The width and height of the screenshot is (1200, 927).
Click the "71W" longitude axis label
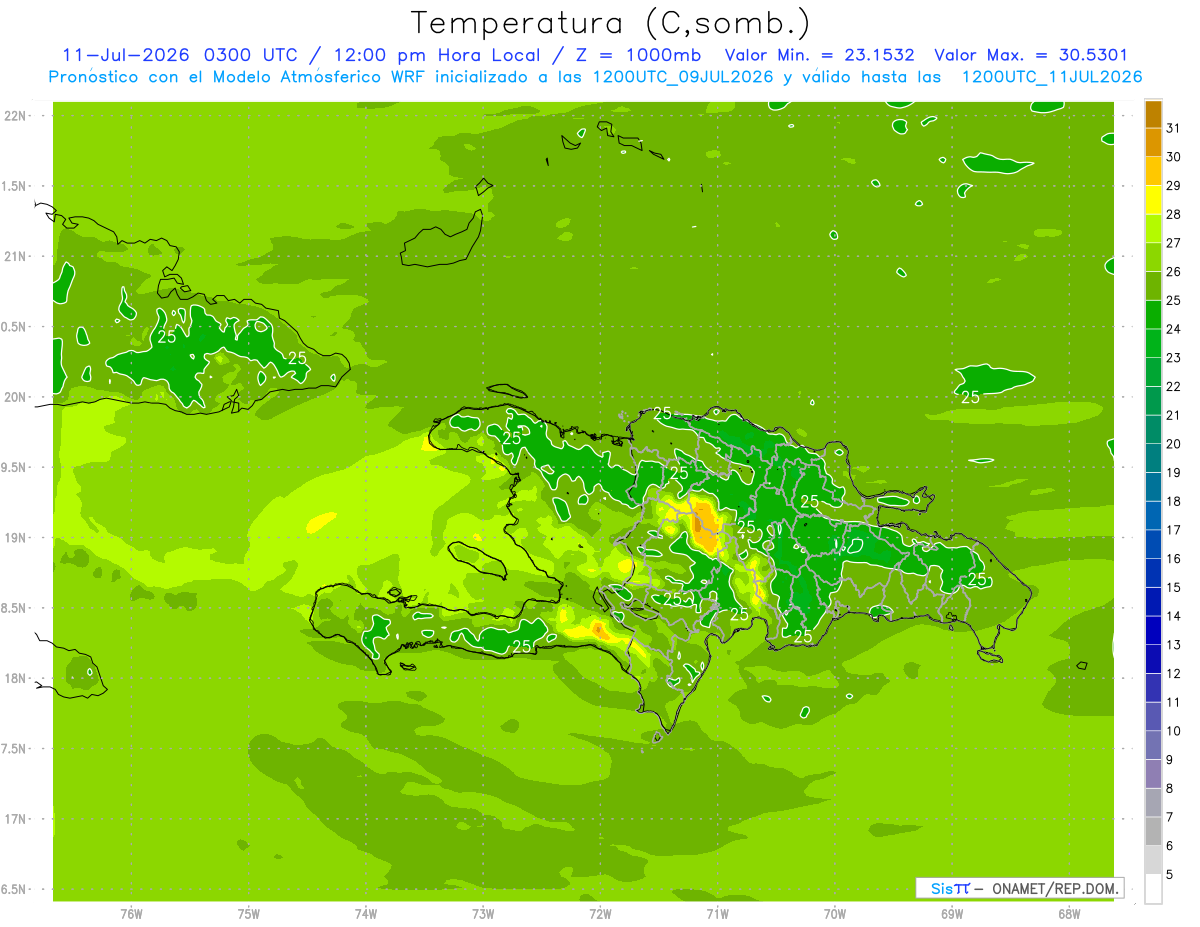click(717, 914)
